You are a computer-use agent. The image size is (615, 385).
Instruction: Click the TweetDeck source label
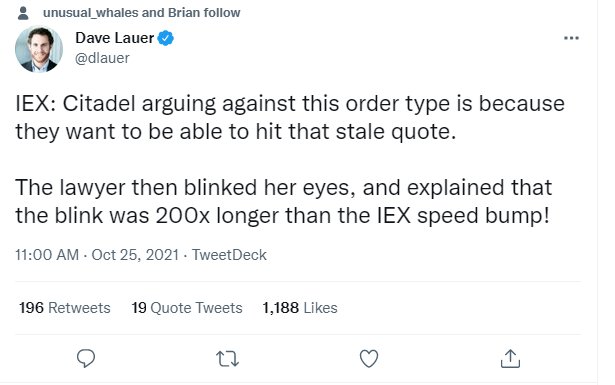click(229, 255)
